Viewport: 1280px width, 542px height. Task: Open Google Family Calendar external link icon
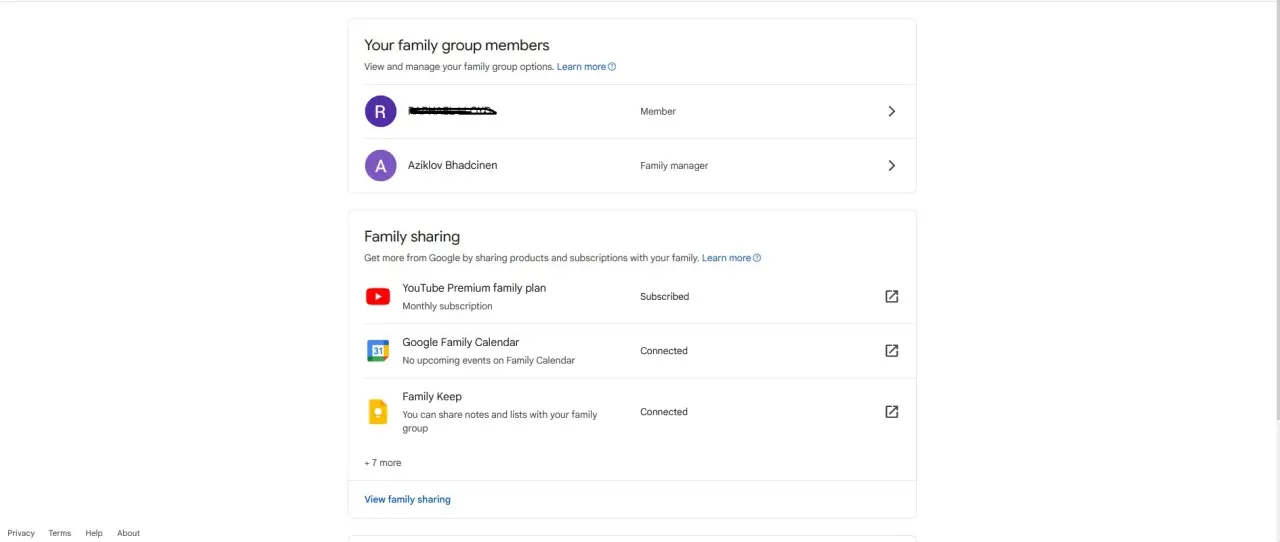pos(892,351)
